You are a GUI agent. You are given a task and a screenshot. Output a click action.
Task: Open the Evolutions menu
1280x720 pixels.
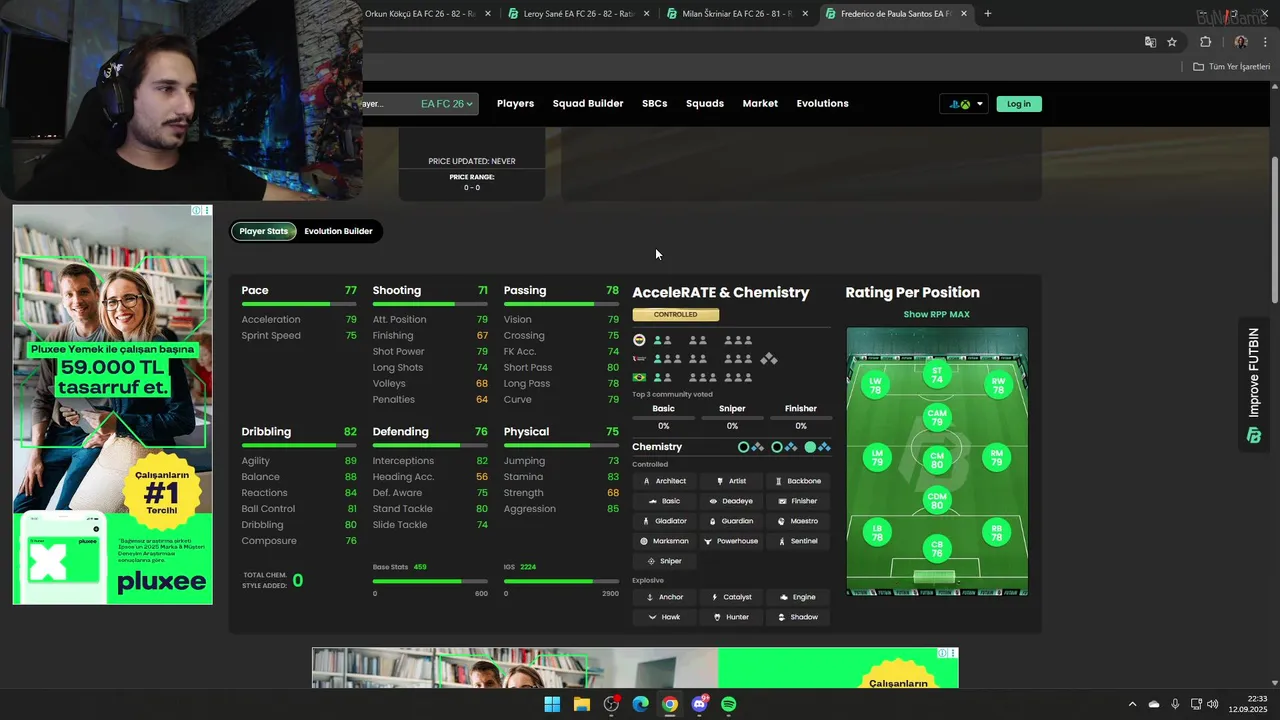[822, 104]
